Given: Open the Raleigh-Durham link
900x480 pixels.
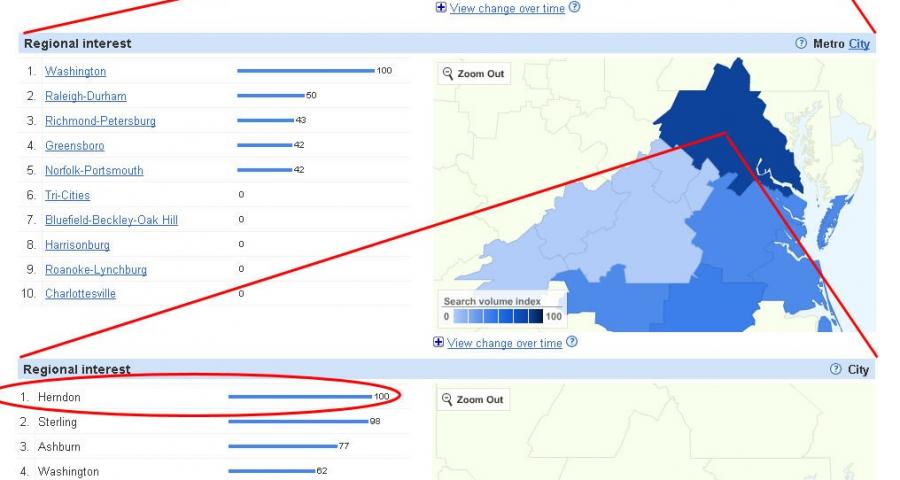Looking at the screenshot, I should [x=85, y=96].
